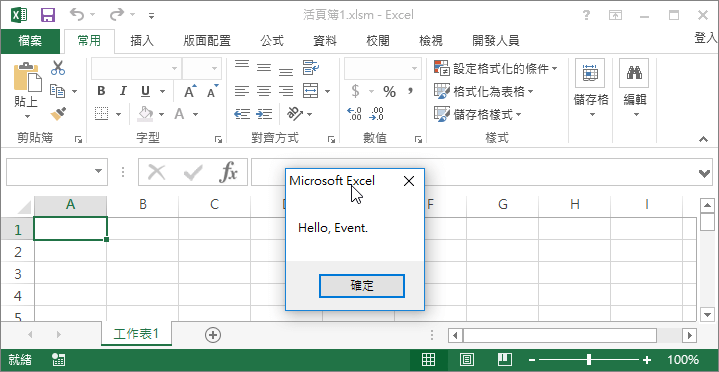The width and height of the screenshot is (719, 372).
Task: Open 格式化為表格 menu
Action: pyautogui.click(x=484, y=91)
